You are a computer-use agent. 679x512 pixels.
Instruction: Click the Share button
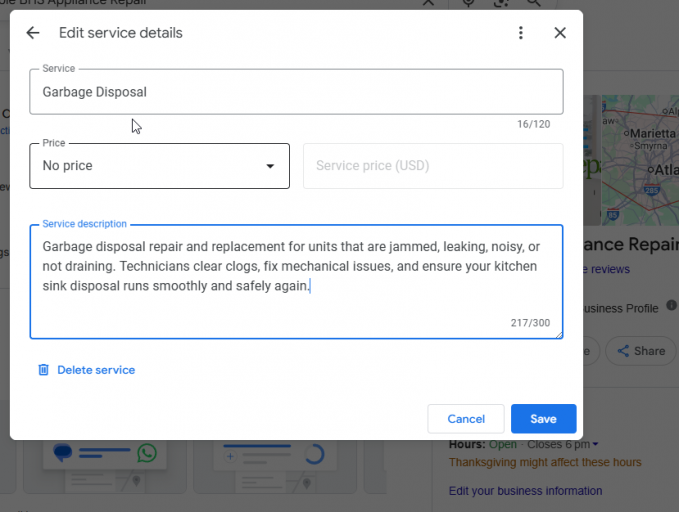pos(641,351)
